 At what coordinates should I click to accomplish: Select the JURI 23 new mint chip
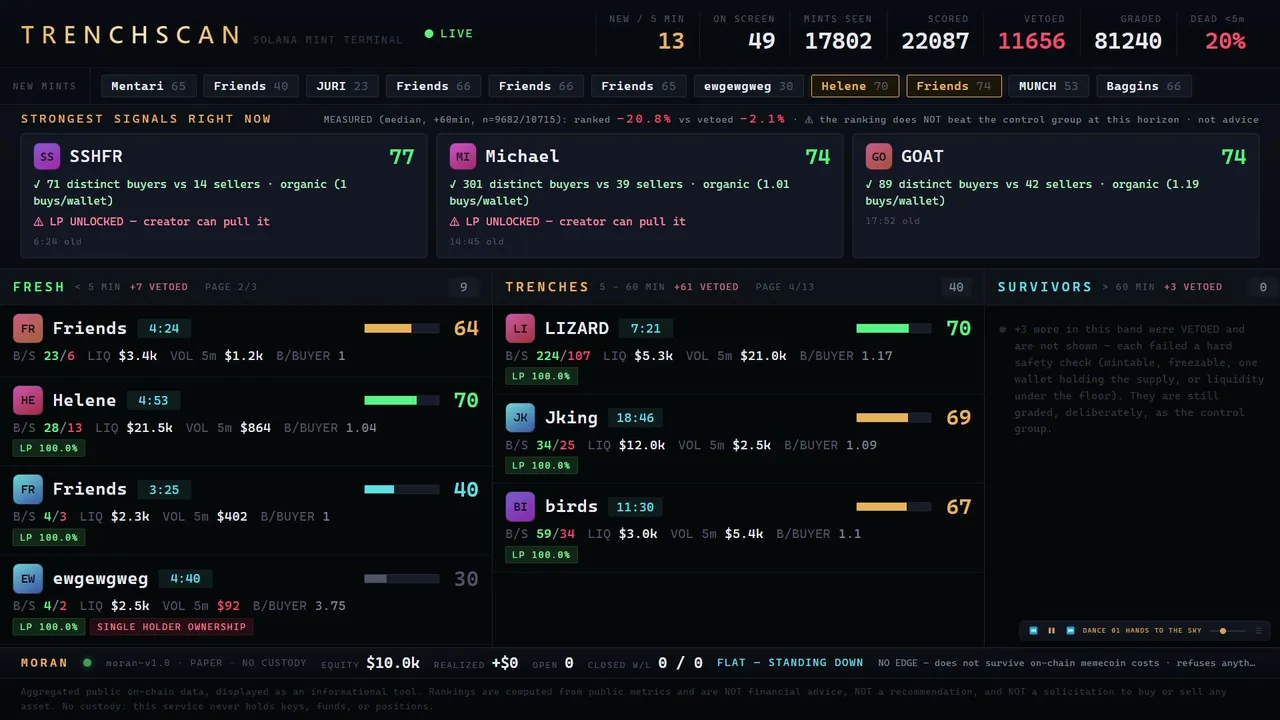click(342, 86)
